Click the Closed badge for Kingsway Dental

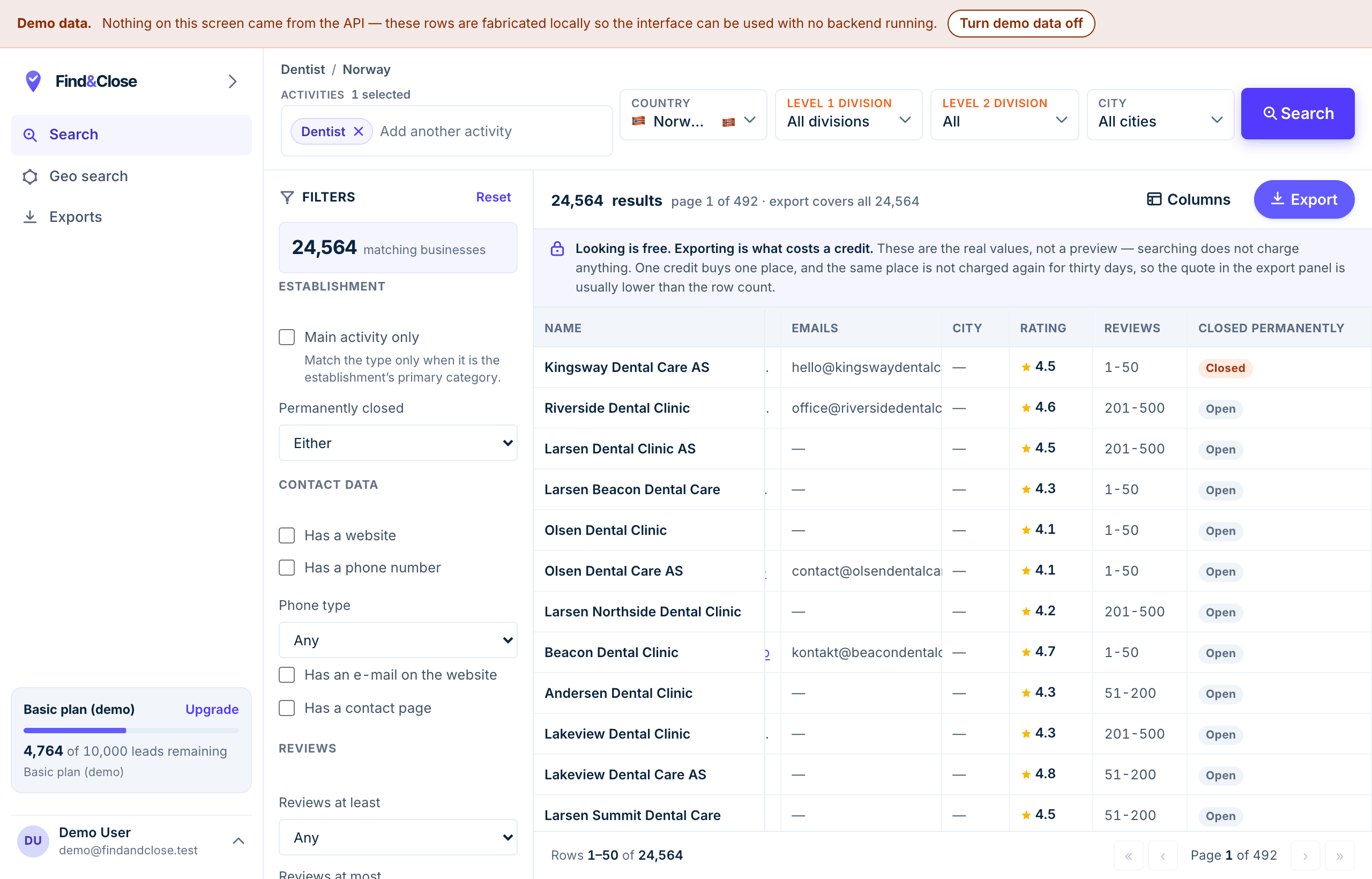click(x=1225, y=368)
